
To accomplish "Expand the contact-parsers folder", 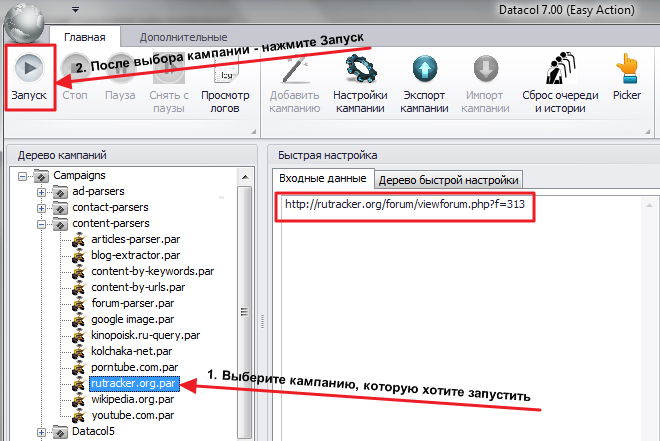I will 41,208.
